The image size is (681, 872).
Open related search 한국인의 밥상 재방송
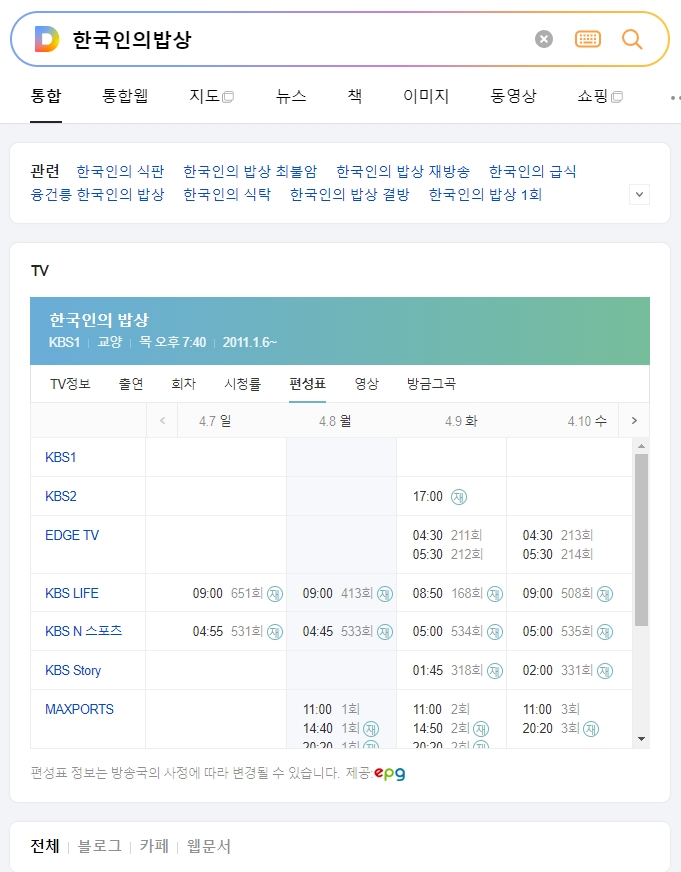[403, 171]
